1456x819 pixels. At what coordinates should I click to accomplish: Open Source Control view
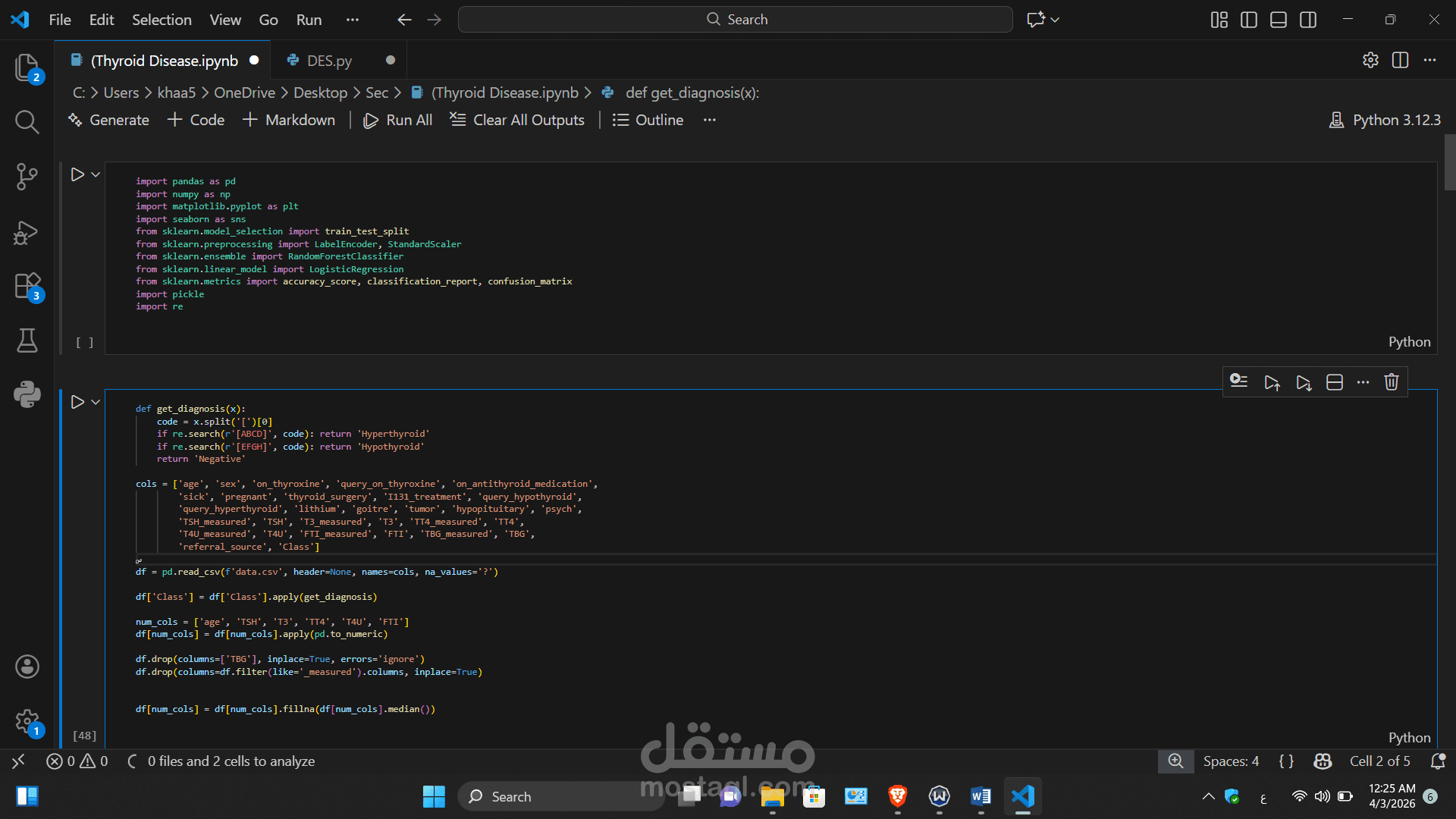(x=27, y=176)
